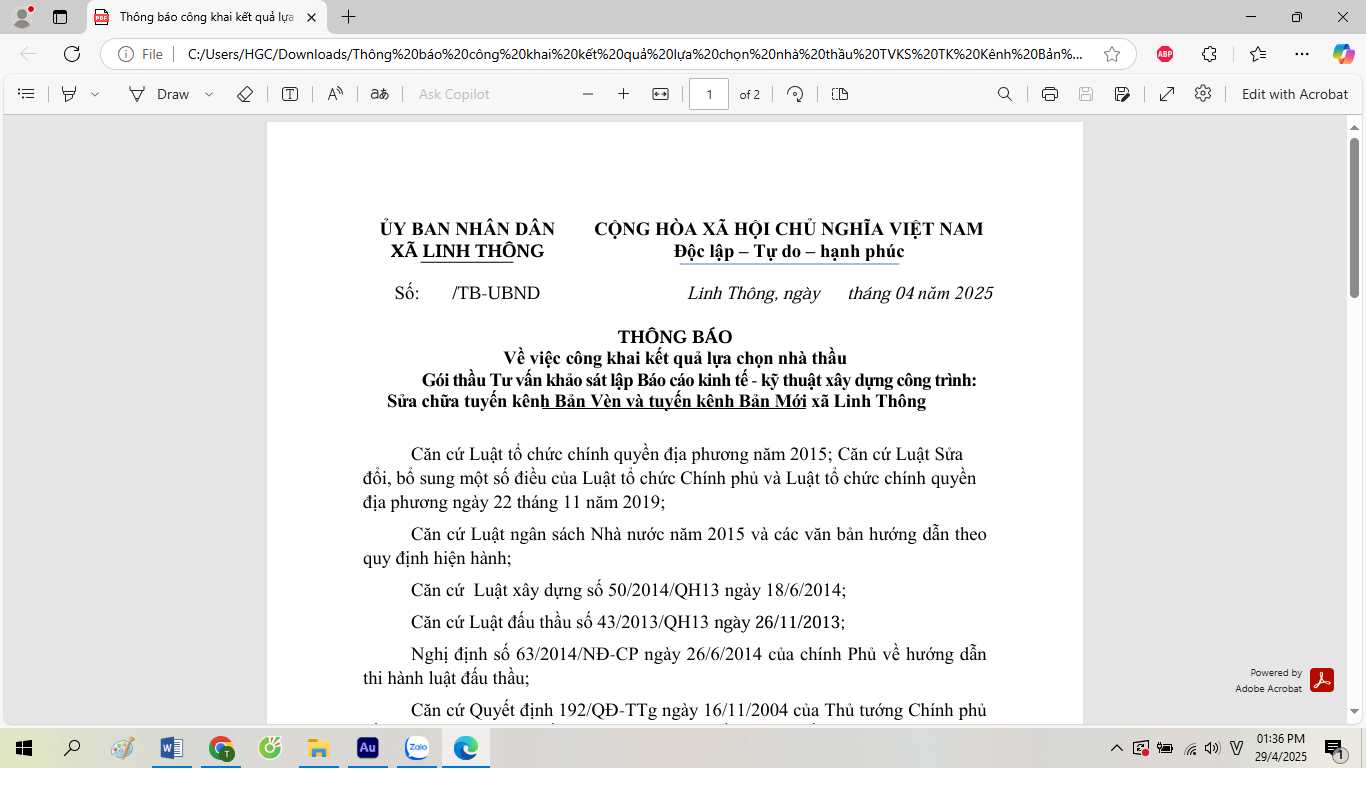Print the PDF document
Image resolution: width=1366 pixels, height=786 pixels.
[x=1050, y=94]
